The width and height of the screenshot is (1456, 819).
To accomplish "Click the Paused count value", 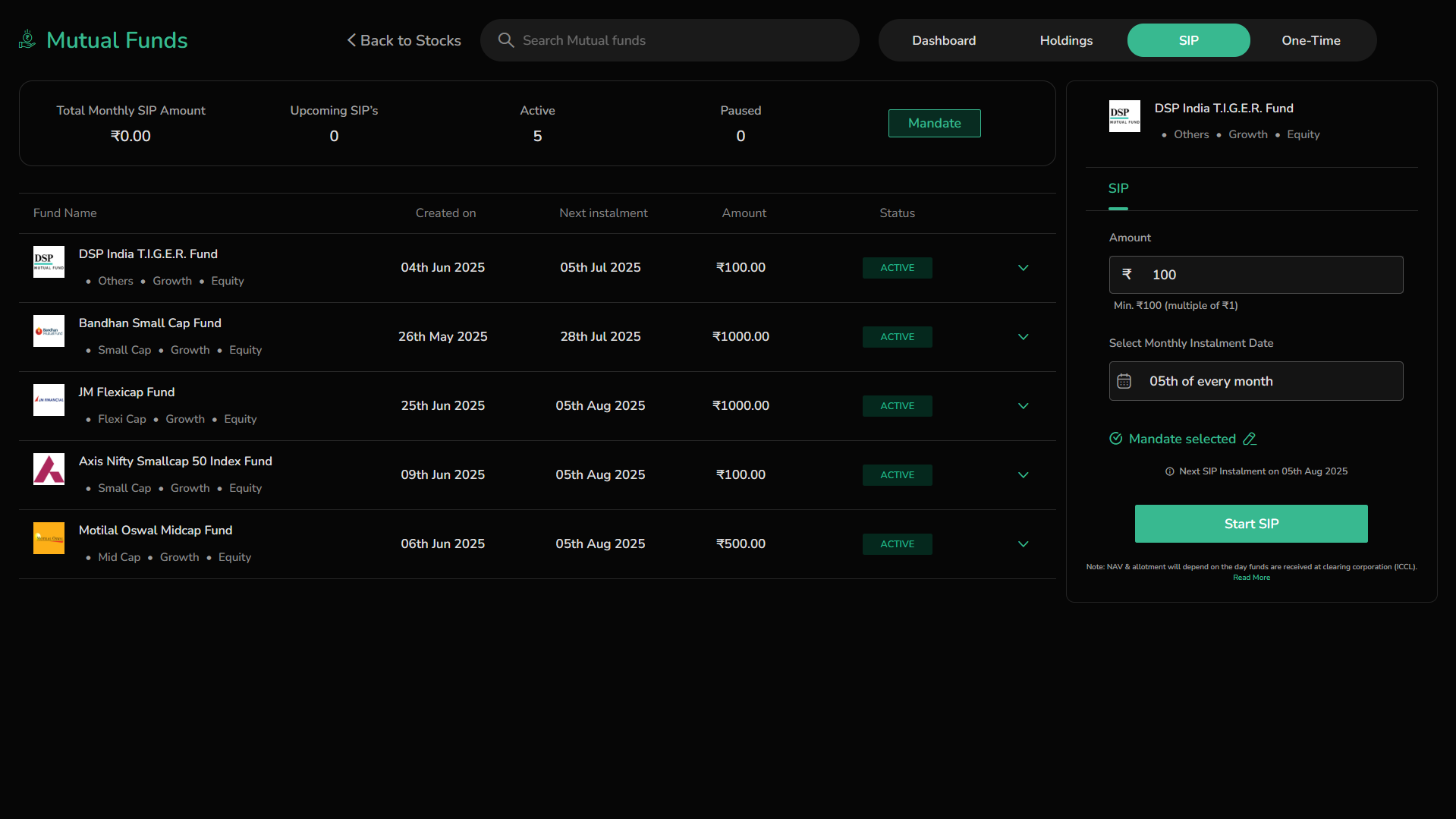I will (741, 136).
